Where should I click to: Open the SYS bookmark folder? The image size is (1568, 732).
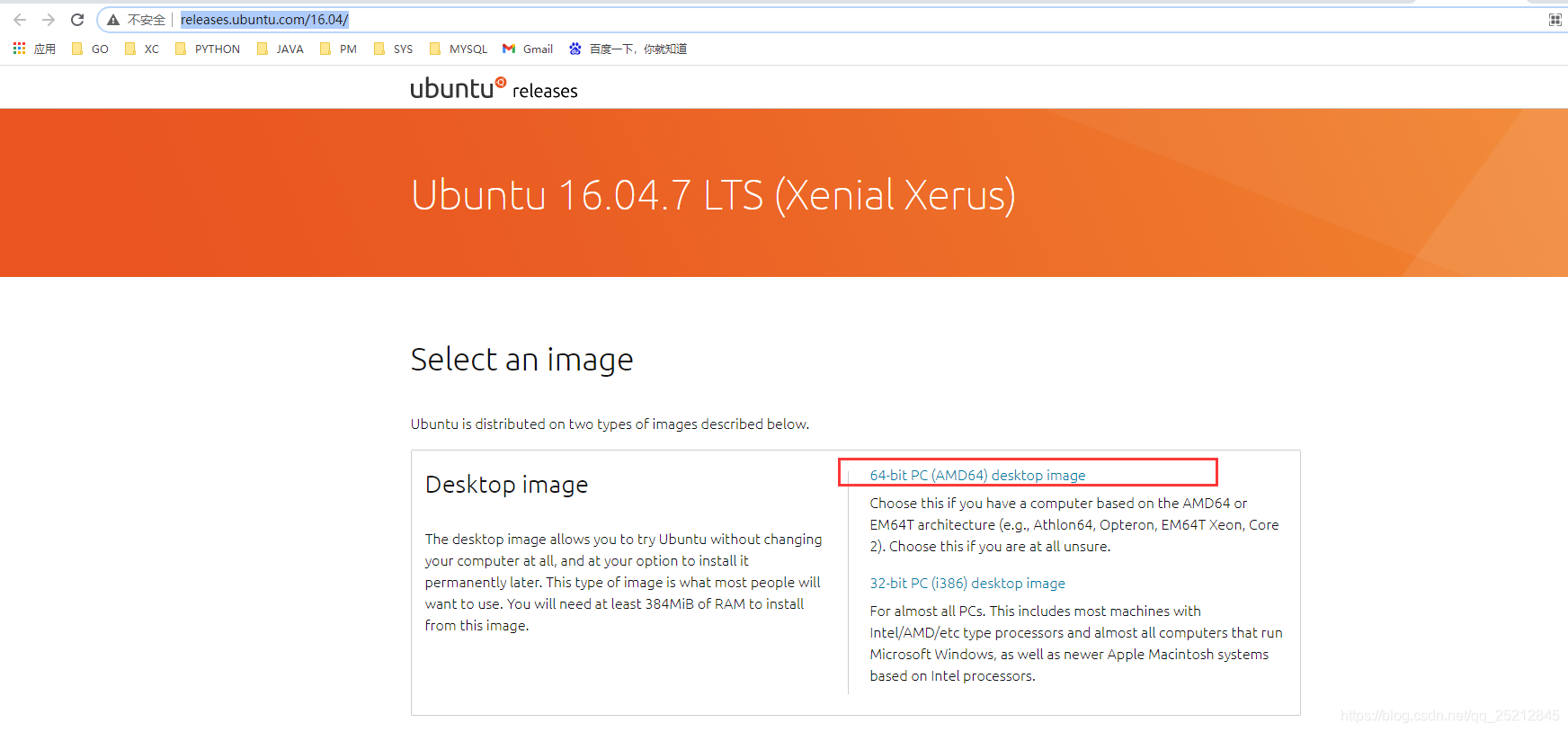pos(393,49)
